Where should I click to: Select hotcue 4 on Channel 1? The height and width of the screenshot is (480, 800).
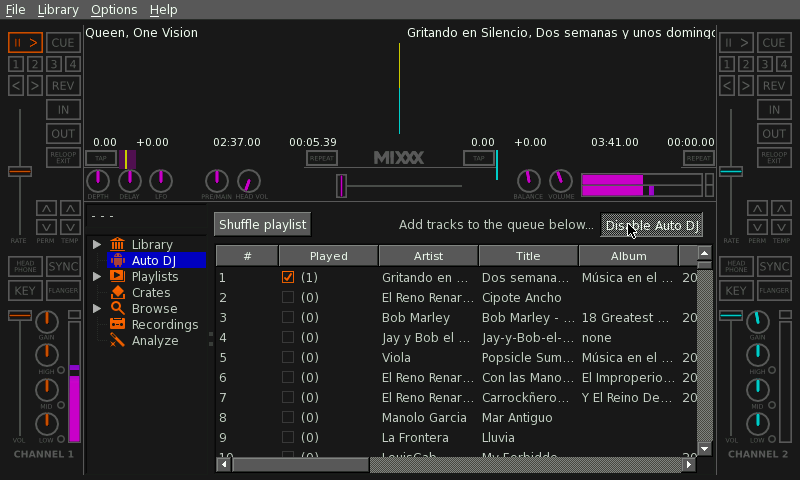[72, 64]
